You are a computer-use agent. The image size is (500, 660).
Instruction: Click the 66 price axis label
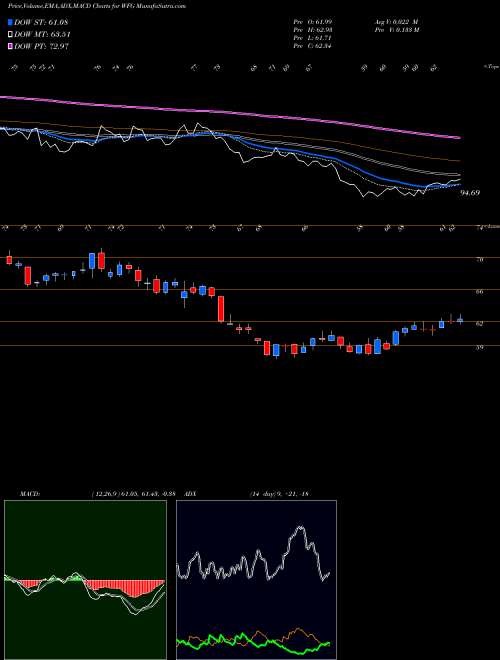point(479,291)
